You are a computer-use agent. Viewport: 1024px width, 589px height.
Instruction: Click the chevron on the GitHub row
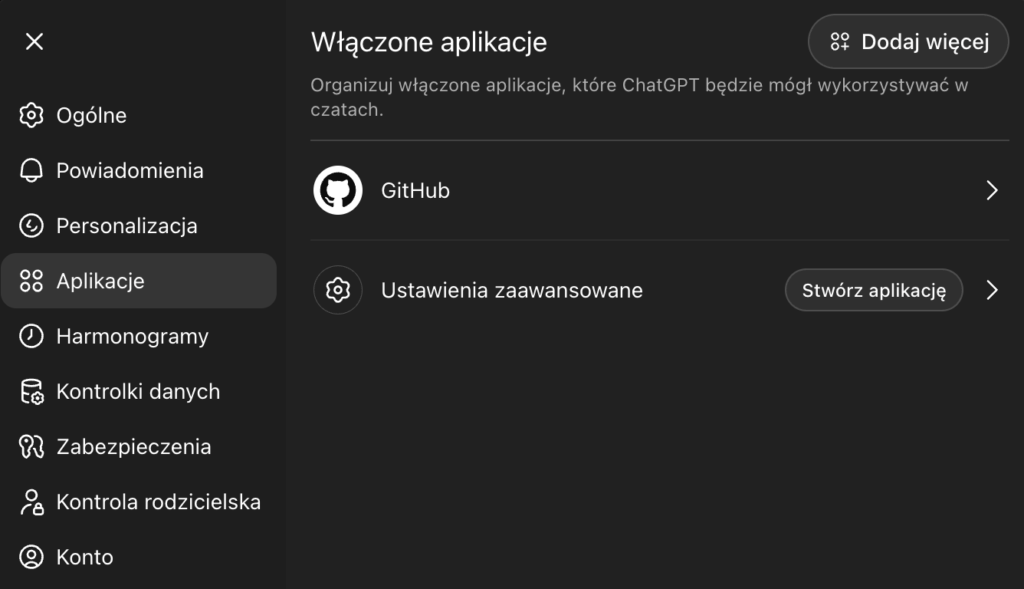(x=992, y=190)
